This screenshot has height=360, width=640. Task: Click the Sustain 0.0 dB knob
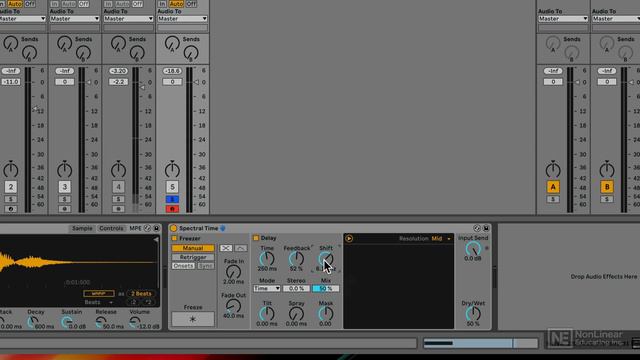(66, 322)
